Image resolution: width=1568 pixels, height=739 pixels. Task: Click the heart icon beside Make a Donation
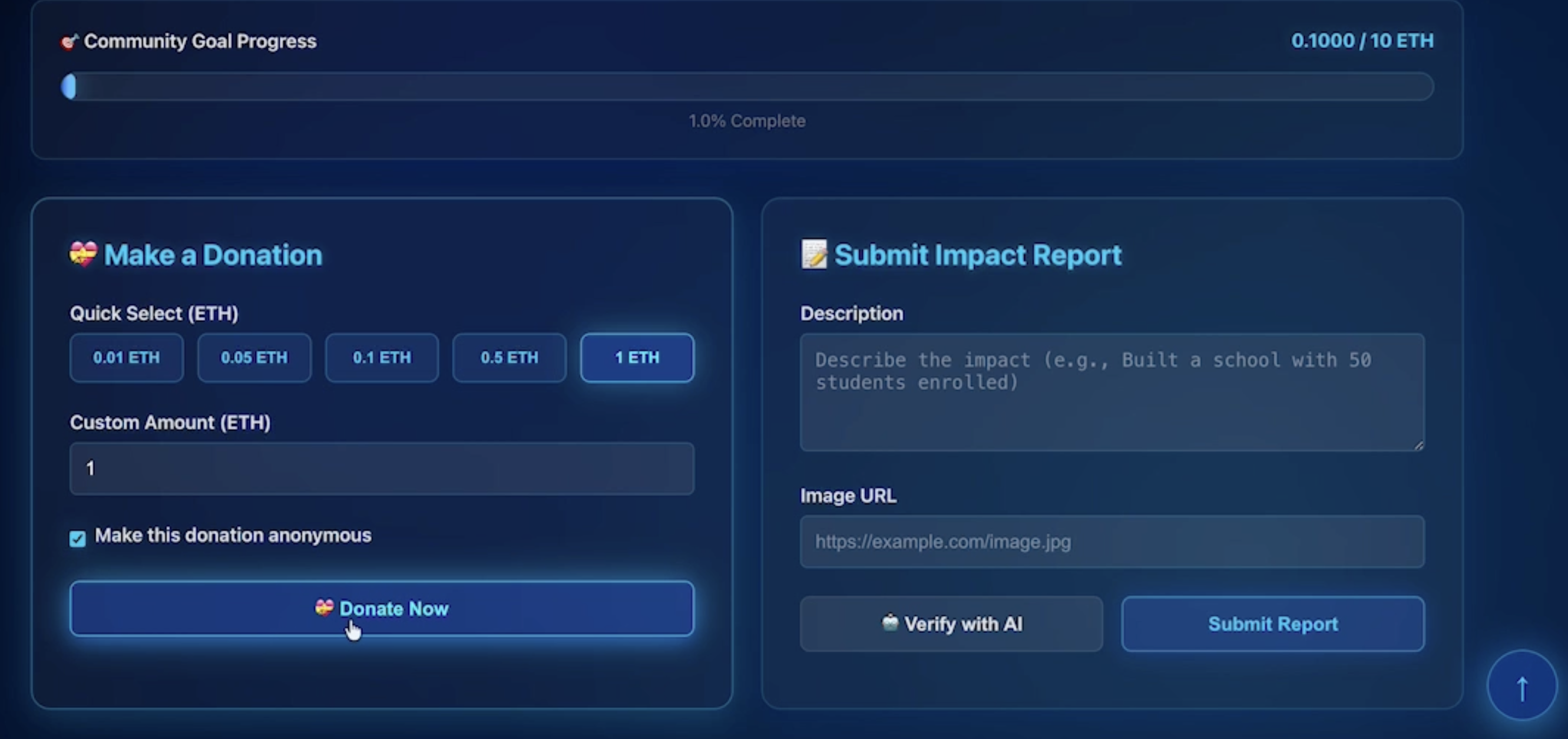pyautogui.click(x=83, y=253)
